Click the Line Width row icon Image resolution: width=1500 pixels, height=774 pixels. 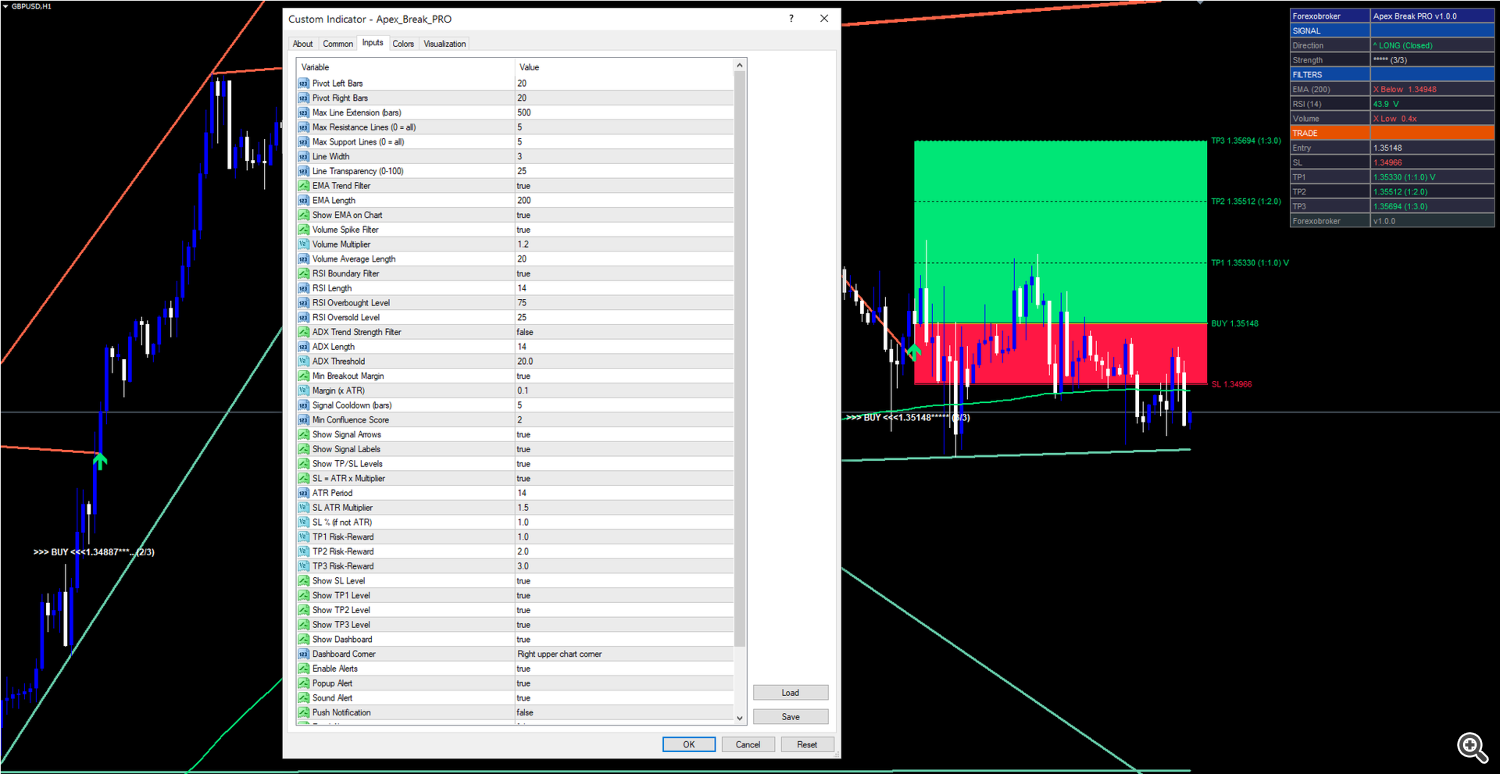click(304, 156)
